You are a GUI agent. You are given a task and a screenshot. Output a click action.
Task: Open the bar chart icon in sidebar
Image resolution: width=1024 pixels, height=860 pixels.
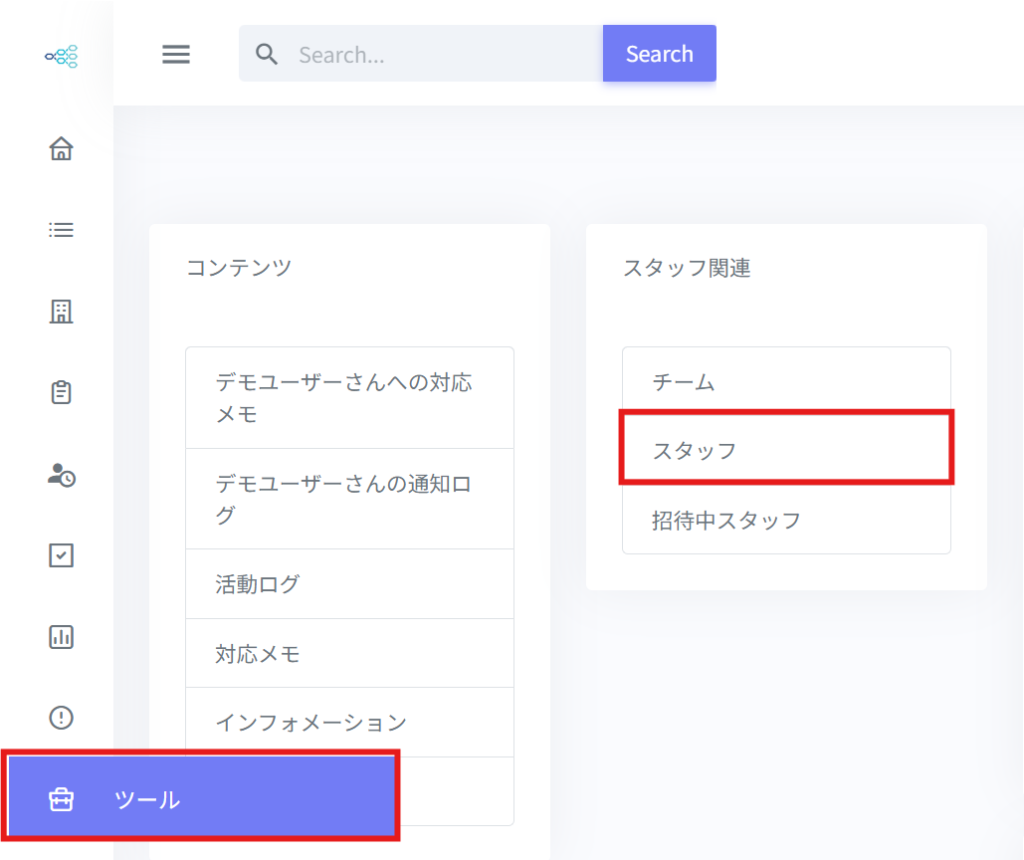pos(61,636)
